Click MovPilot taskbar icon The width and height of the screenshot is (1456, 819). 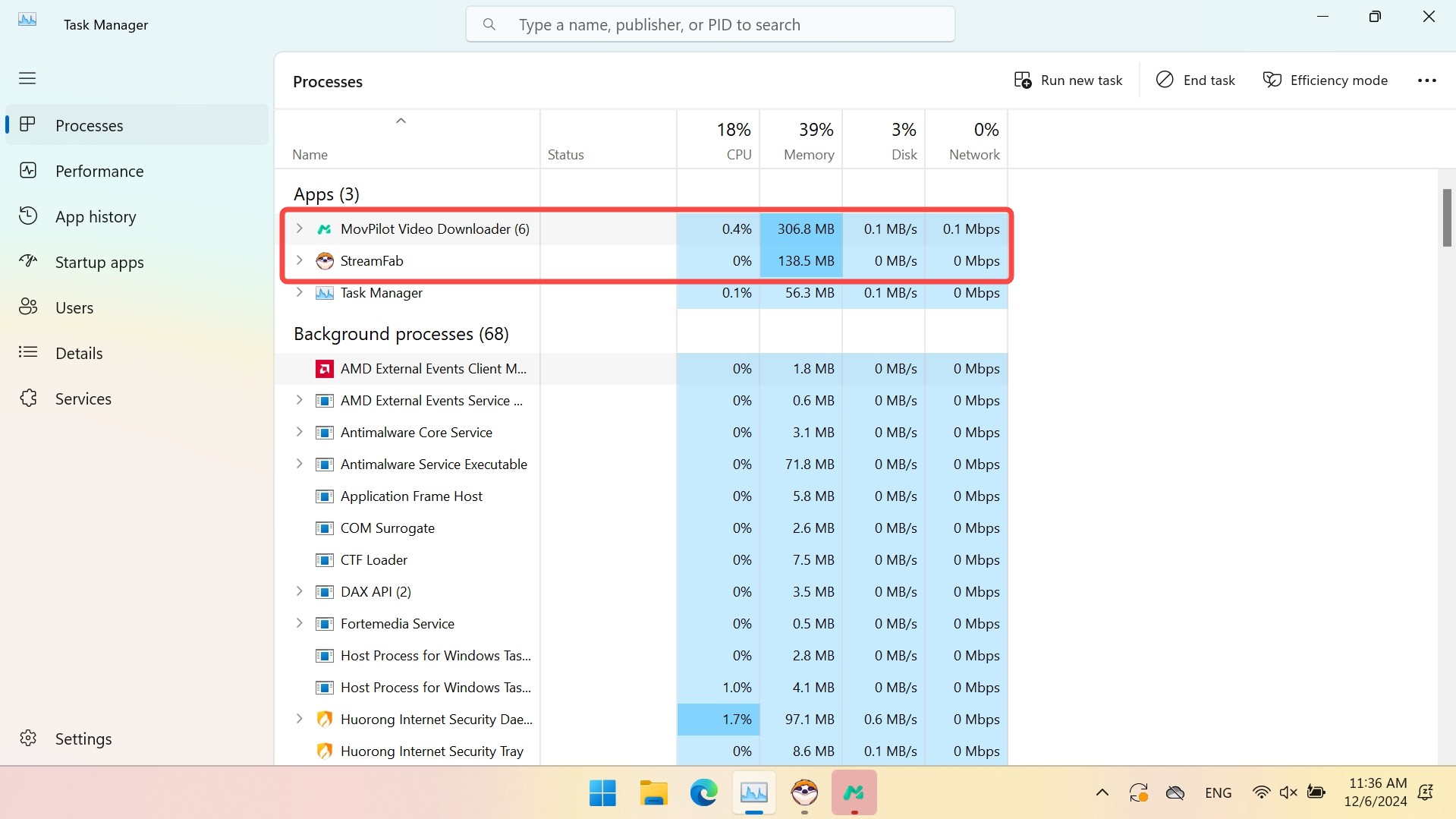854,793
